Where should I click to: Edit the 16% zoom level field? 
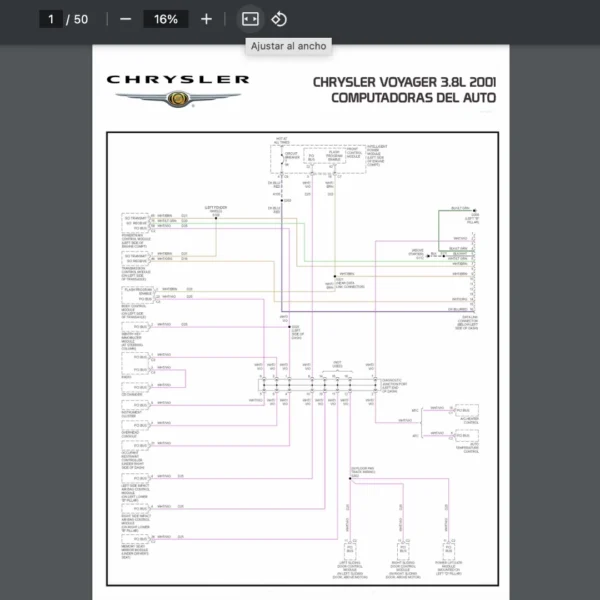coord(166,19)
